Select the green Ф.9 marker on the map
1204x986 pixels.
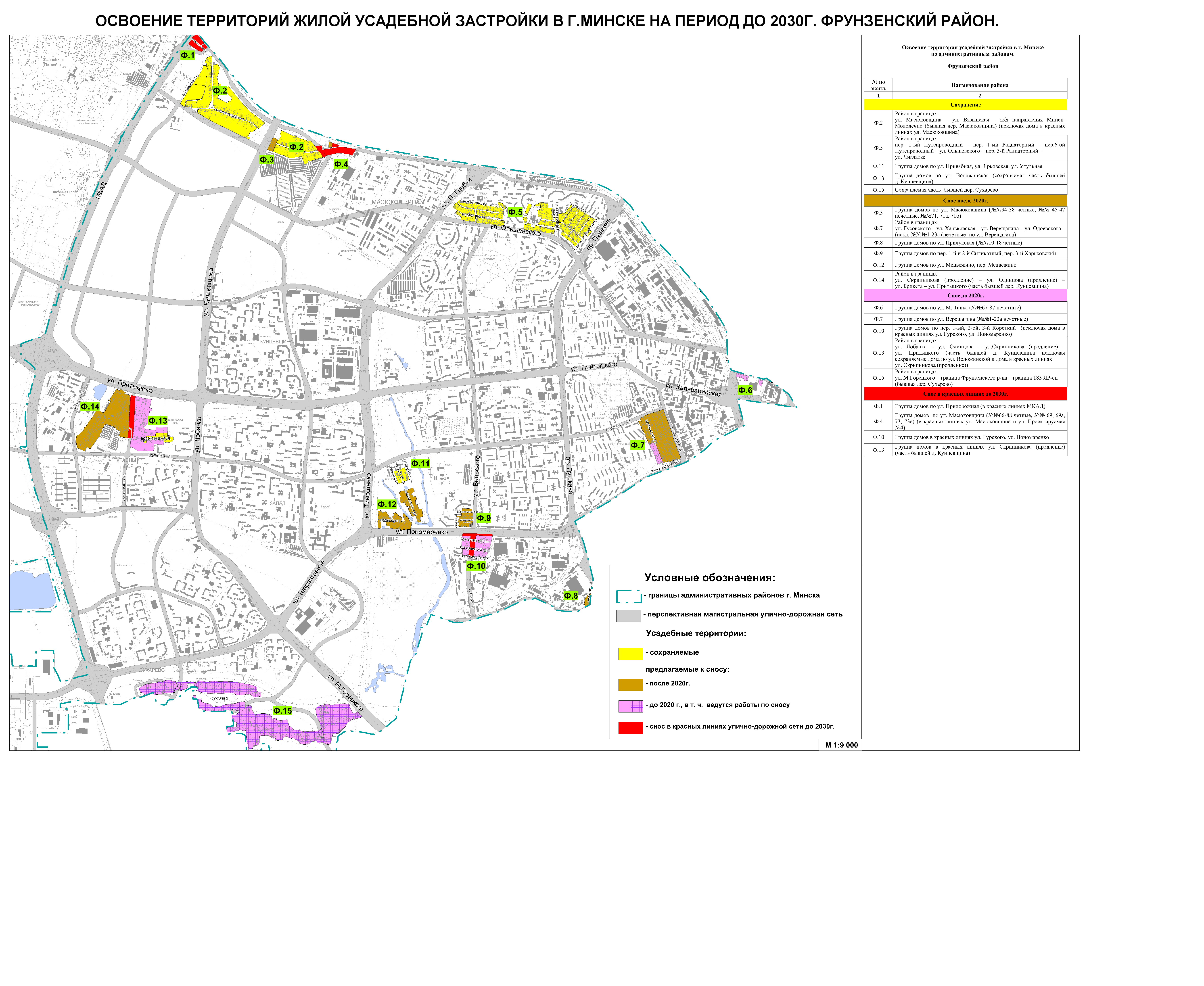click(x=484, y=518)
